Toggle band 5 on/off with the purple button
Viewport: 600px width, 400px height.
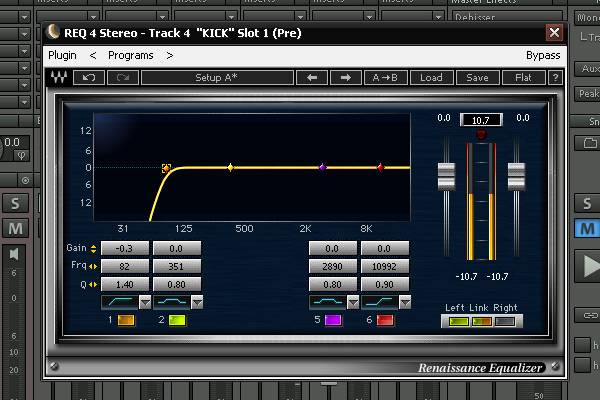click(x=333, y=320)
